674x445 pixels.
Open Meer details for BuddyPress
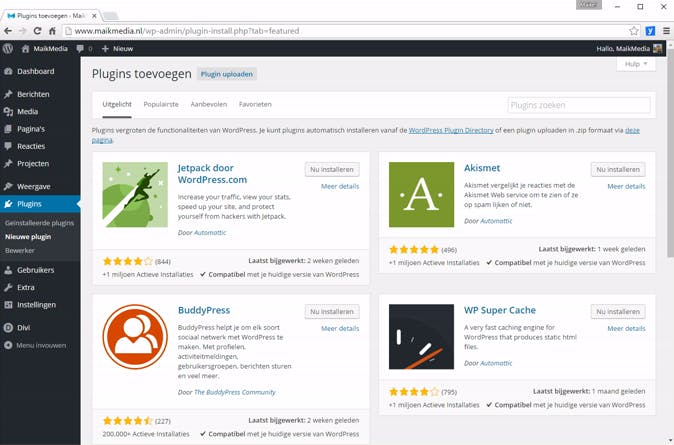pyautogui.click(x=340, y=328)
